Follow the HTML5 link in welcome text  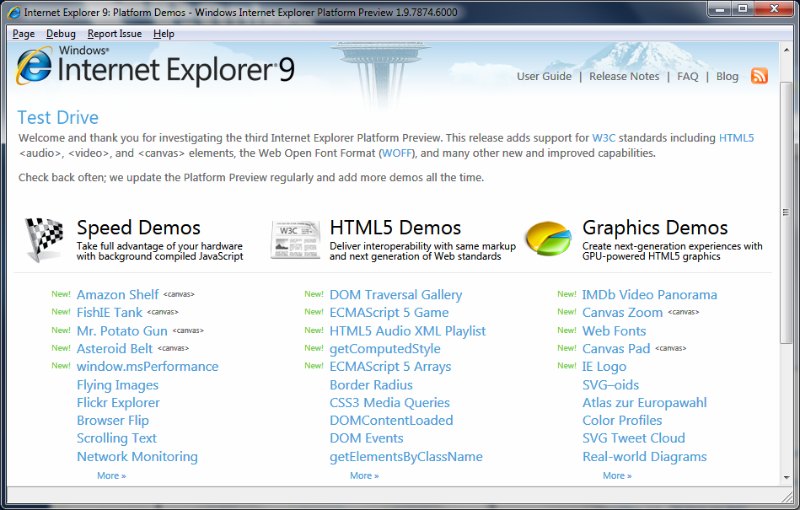pos(736,138)
